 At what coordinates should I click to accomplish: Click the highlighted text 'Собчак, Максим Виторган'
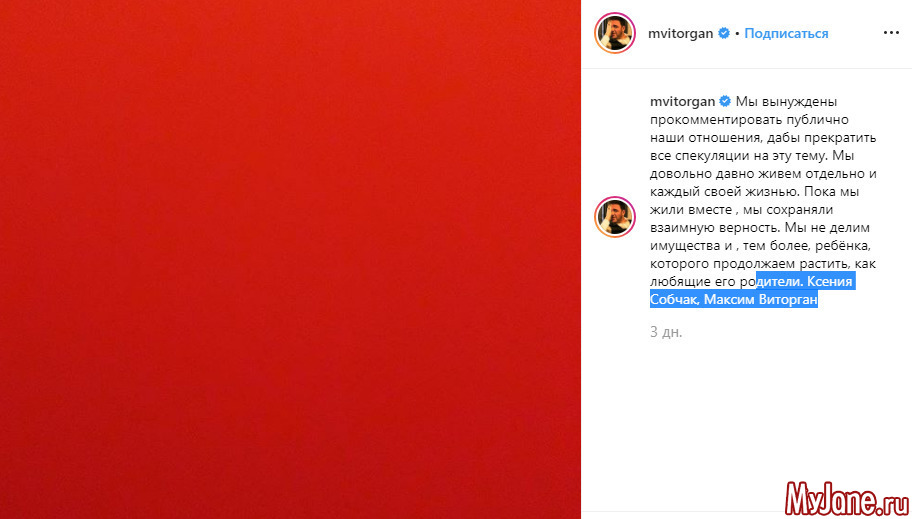pos(734,300)
